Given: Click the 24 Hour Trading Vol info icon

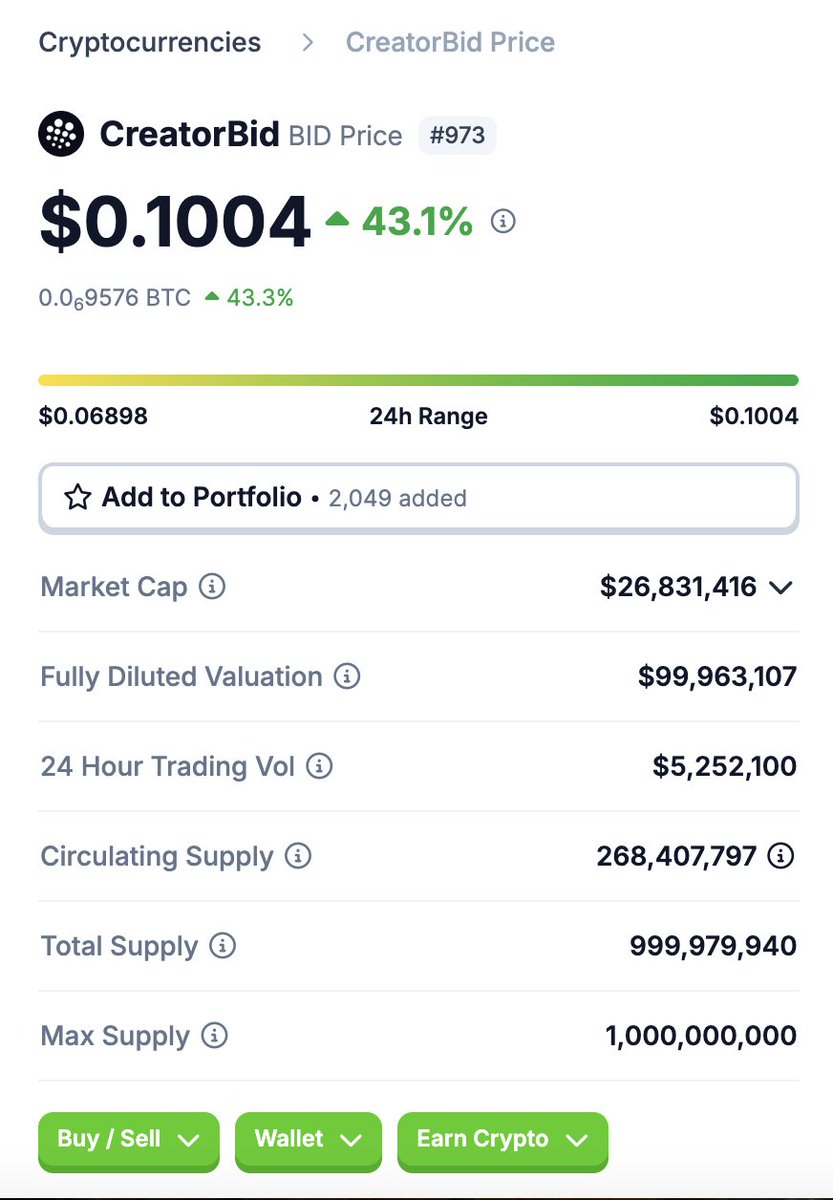Looking at the screenshot, I should point(319,766).
